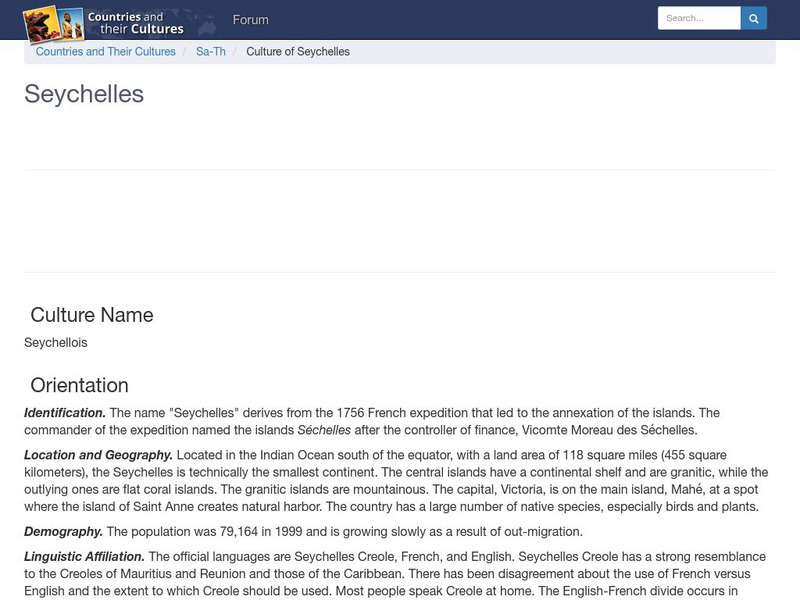Focus the Search input field
This screenshot has height=600, width=800.
point(699,18)
